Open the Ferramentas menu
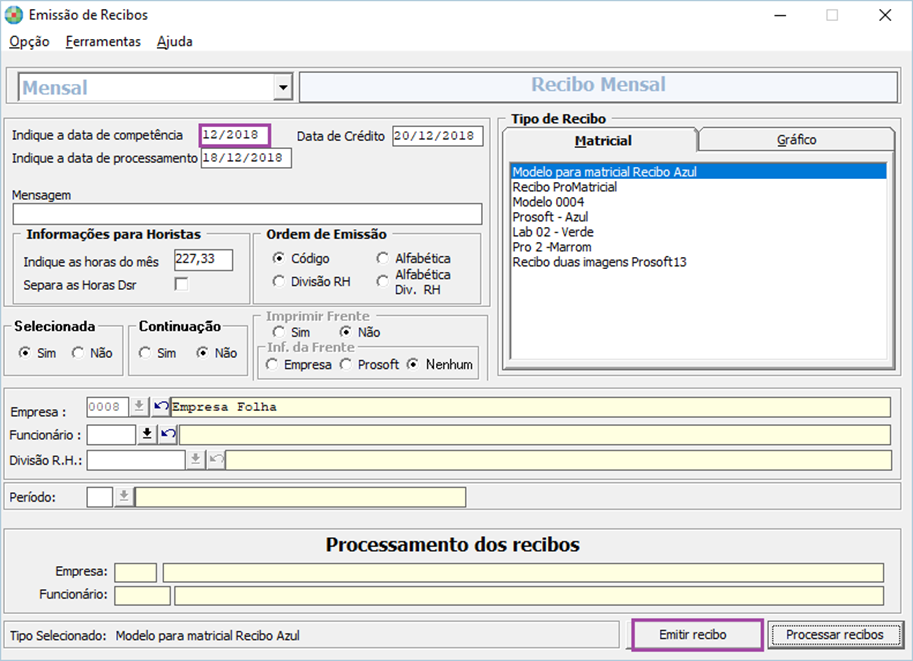 103,42
